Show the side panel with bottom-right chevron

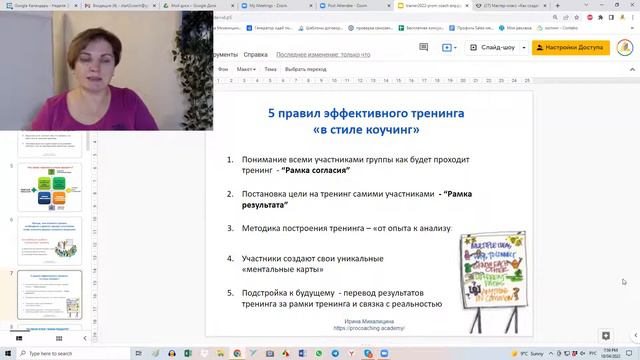[636, 336]
